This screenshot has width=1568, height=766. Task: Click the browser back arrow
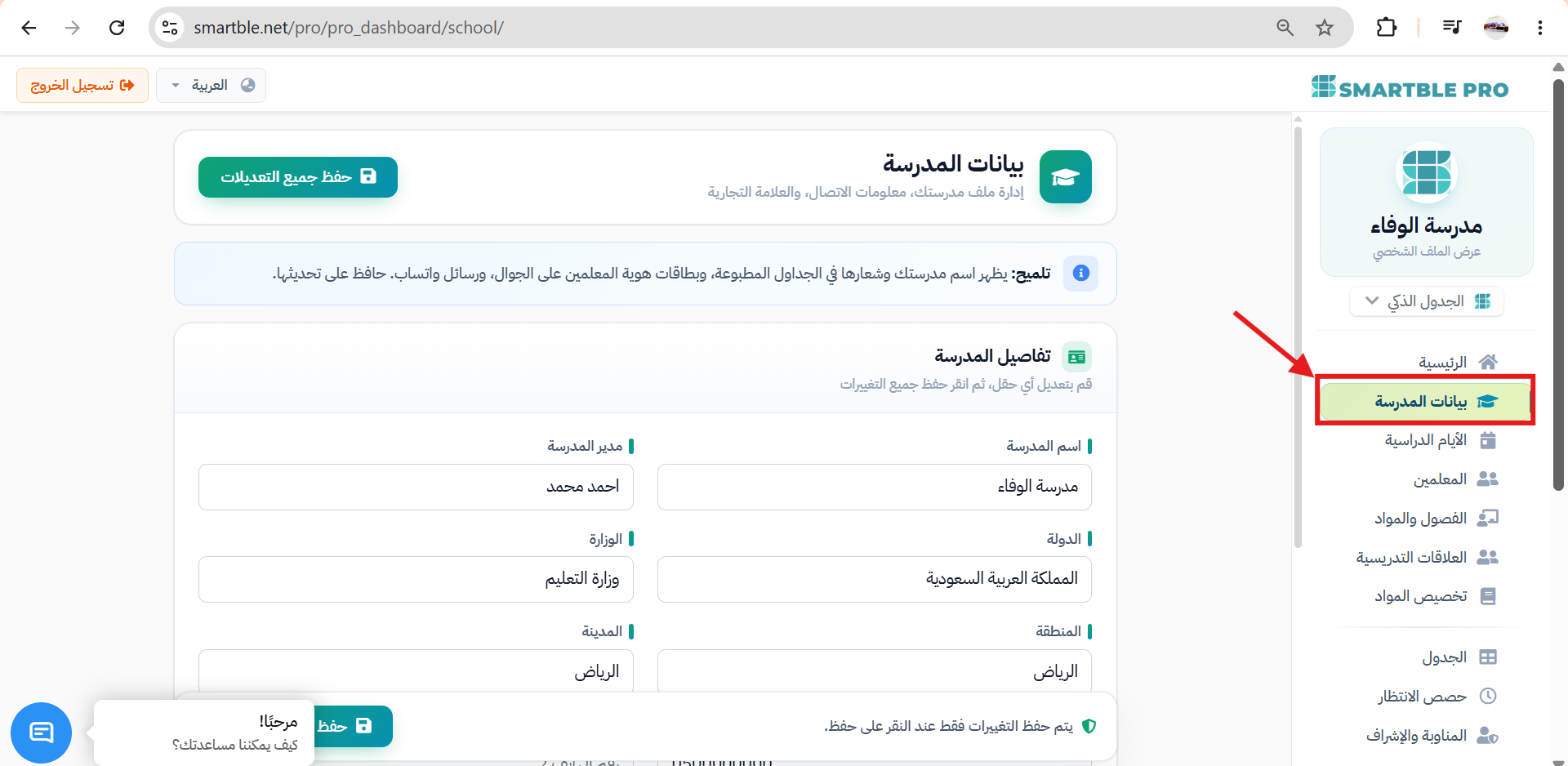[x=29, y=28]
